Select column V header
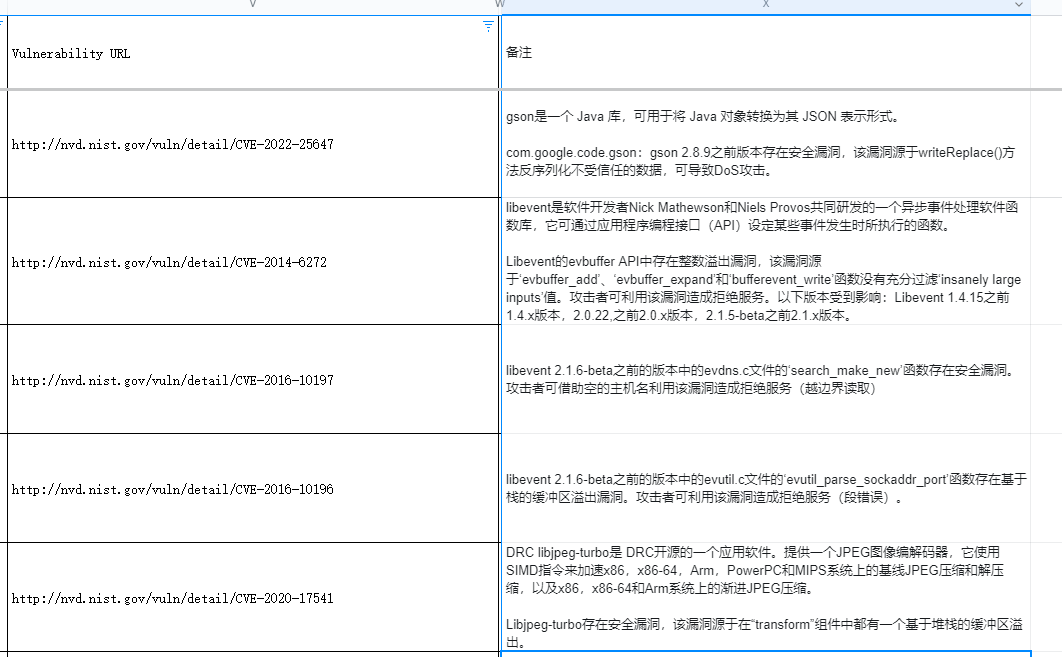Viewport: 1062px width, 657px height. click(x=252, y=5)
